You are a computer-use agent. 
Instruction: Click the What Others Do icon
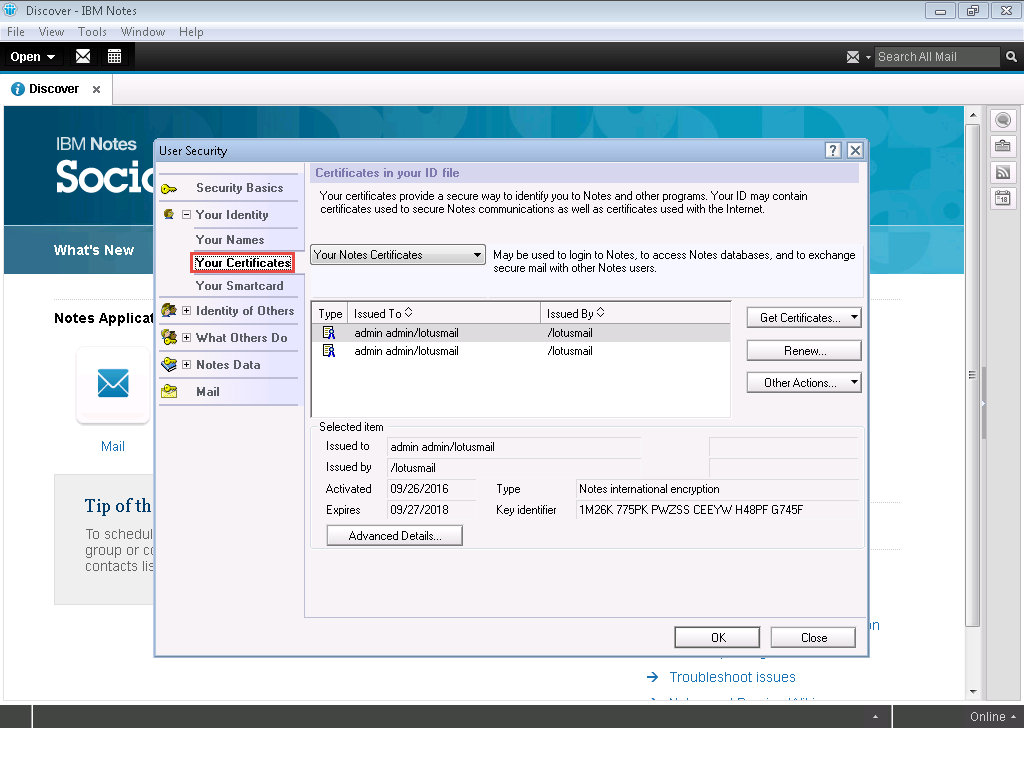point(169,337)
